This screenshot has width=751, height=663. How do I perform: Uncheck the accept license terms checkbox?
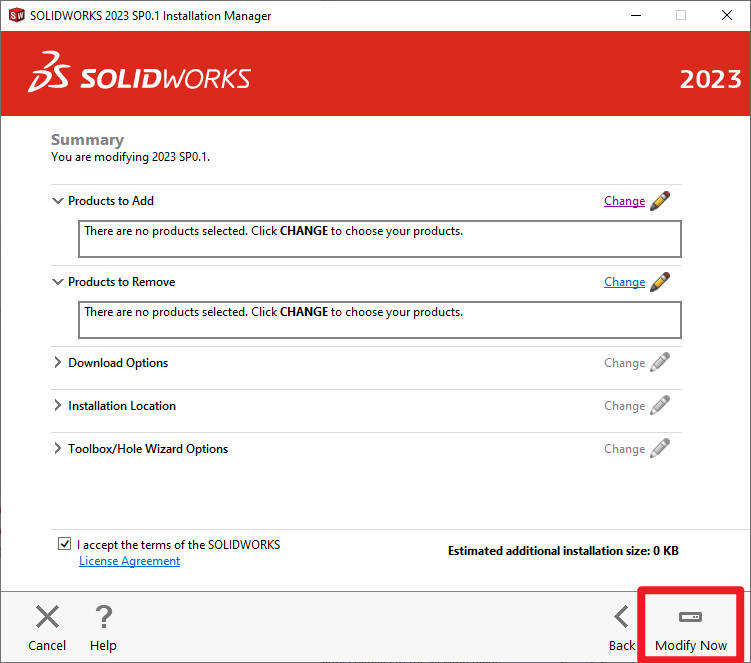pos(65,545)
